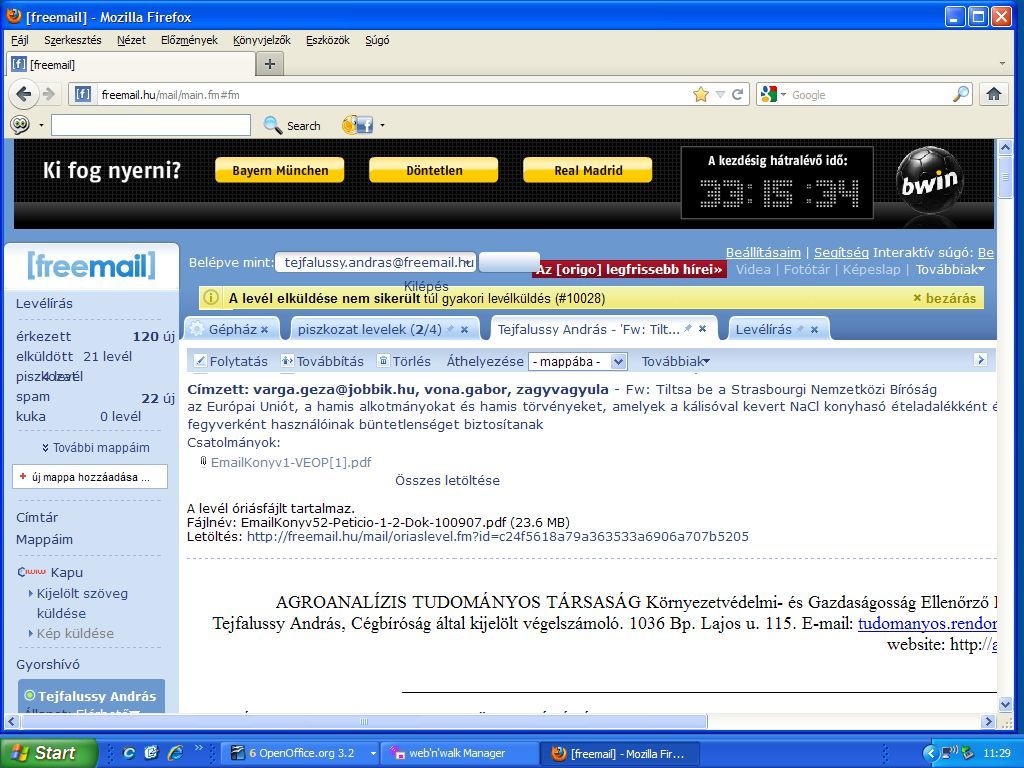Expand OpenOffice.org taskbar group dropdown
This screenshot has width=1024, height=768.
[372, 753]
